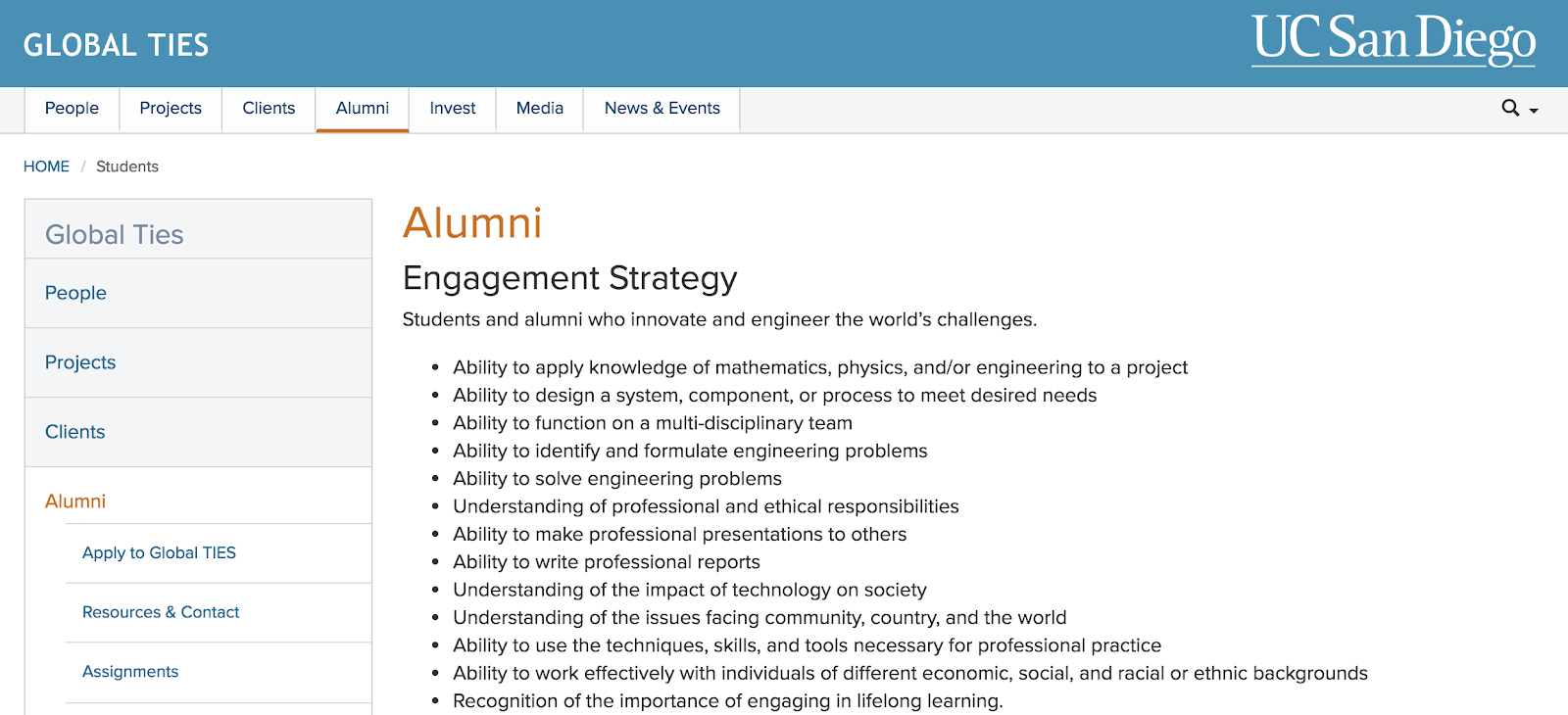The width and height of the screenshot is (1568, 715).
Task: Open Projects in the sidebar menu
Action: tap(198, 362)
